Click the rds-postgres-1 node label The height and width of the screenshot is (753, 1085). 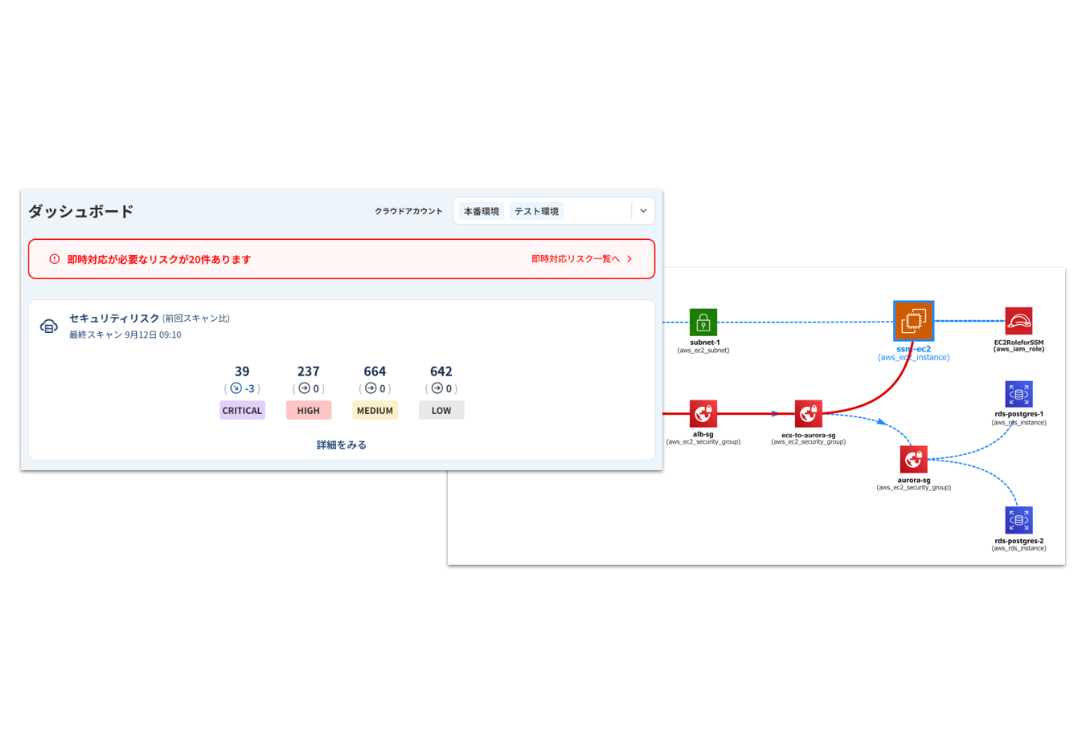pos(1019,414)
